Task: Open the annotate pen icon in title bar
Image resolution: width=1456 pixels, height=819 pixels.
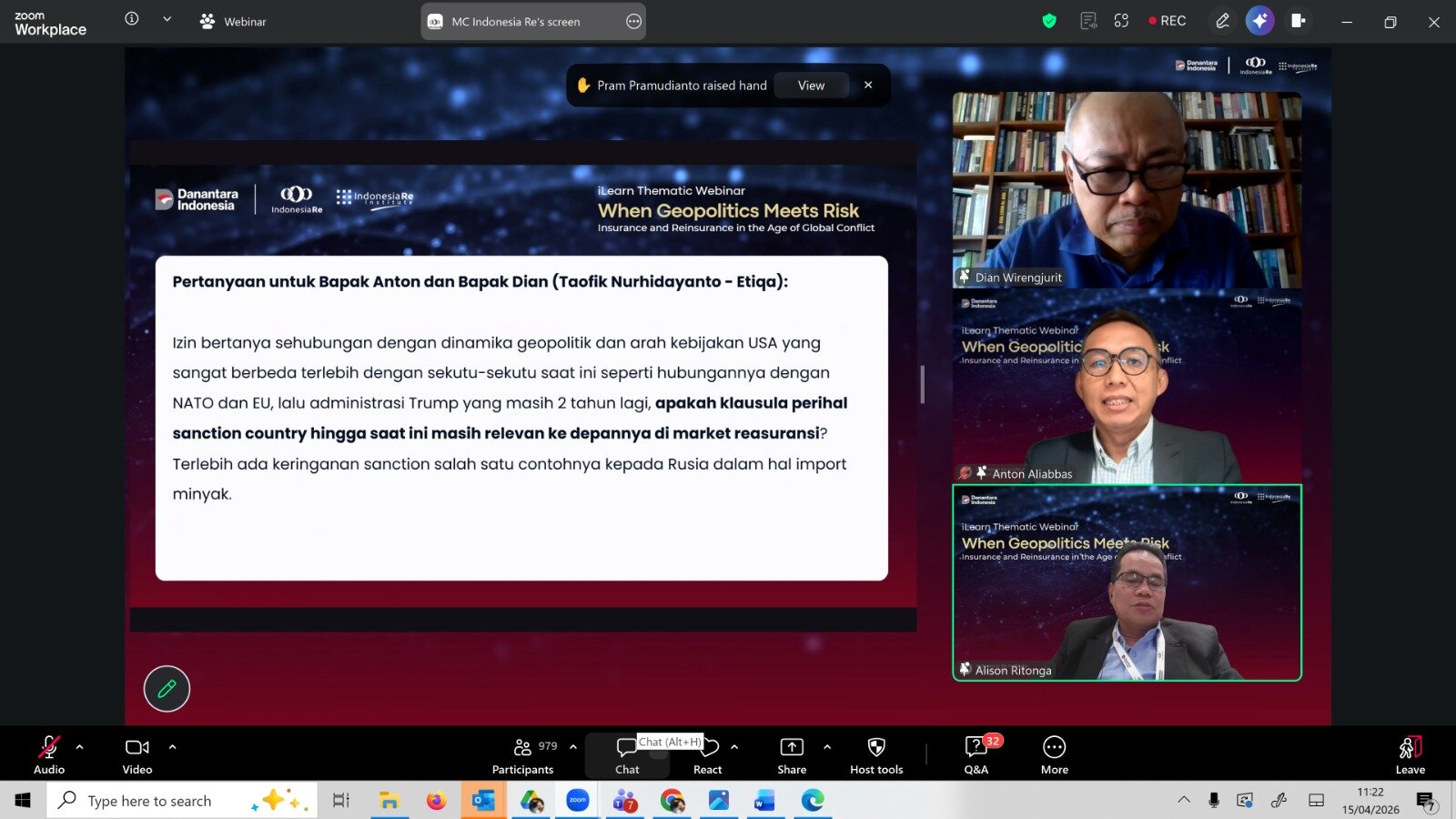Action: [1222, 21]
